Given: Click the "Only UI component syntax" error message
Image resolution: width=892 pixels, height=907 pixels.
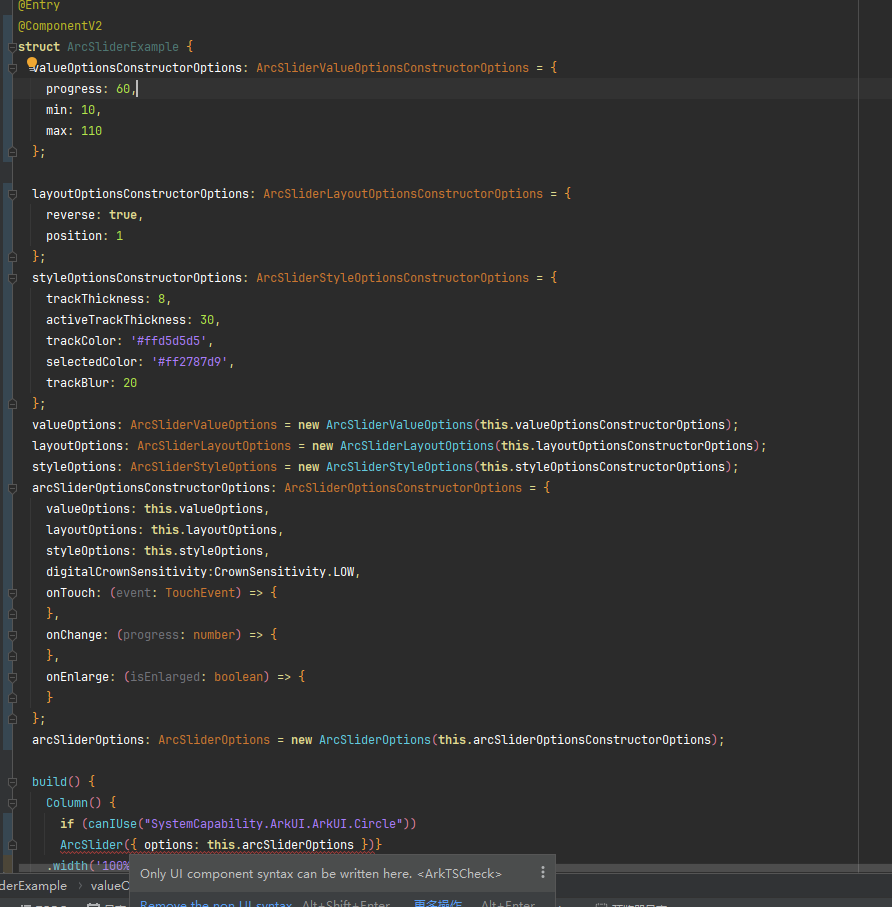Looking at the screenshot, I should (321, 873).
